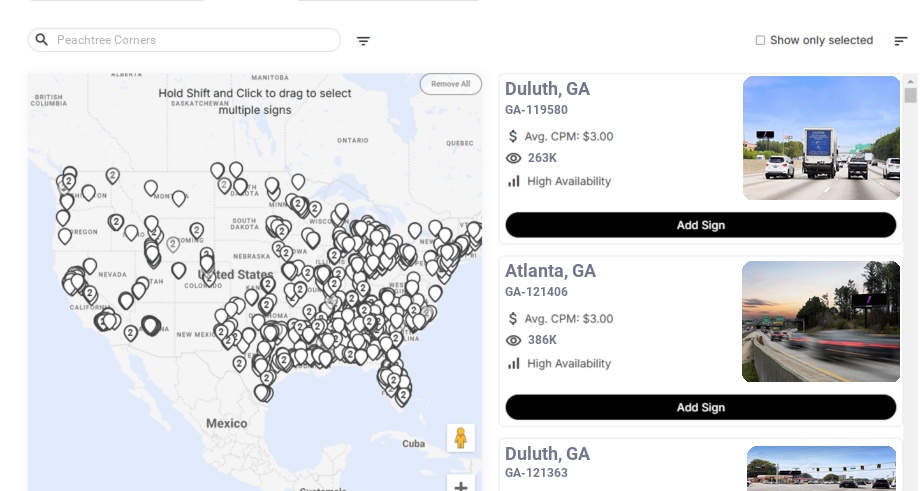Click the Avg. CPM dollar icon for Duluth
Screen dimensions: 920x491
coord(513,136)
